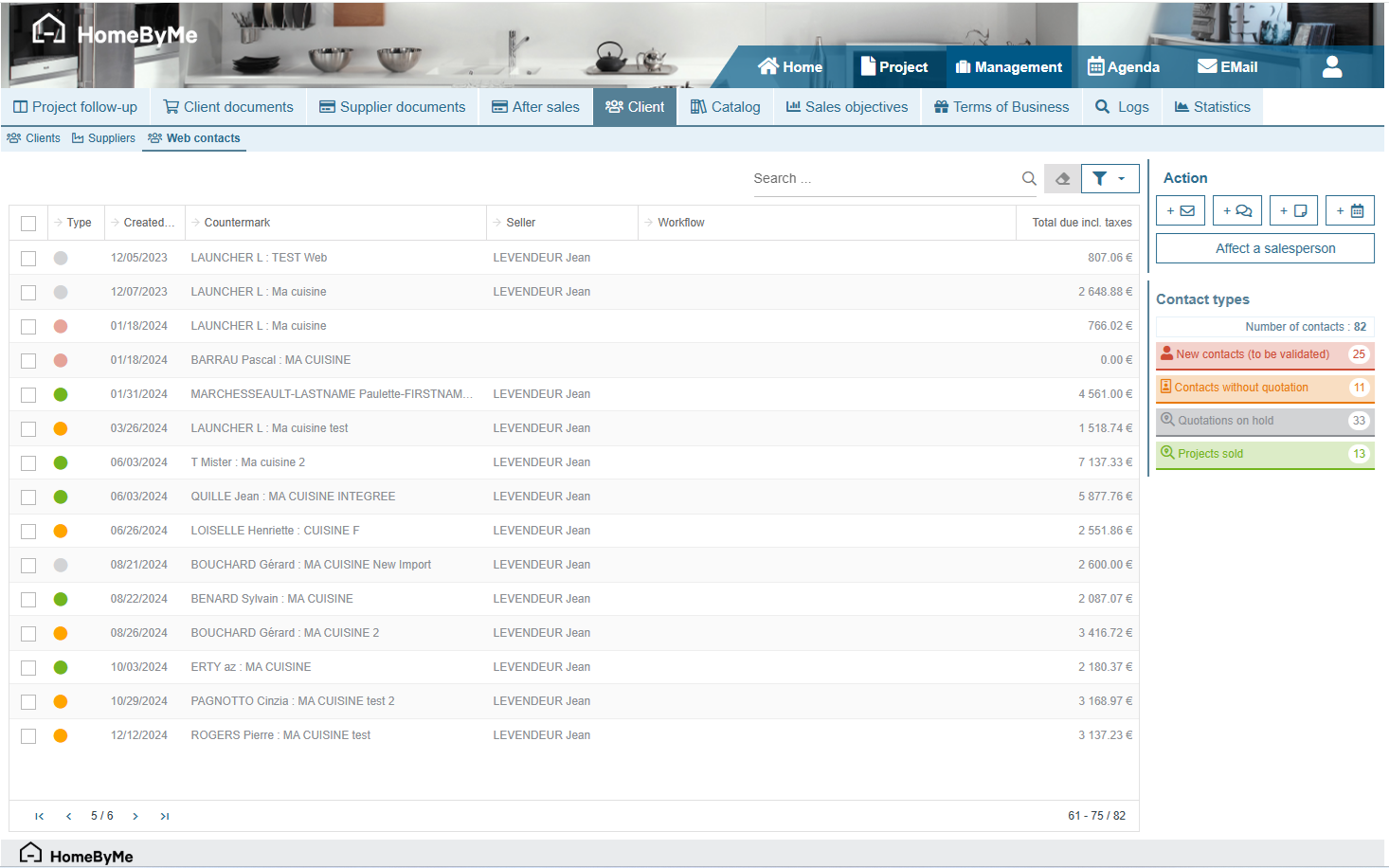The image size is (1389, 868).
Task: Click the add note action icon
Action: [1293, 211]
